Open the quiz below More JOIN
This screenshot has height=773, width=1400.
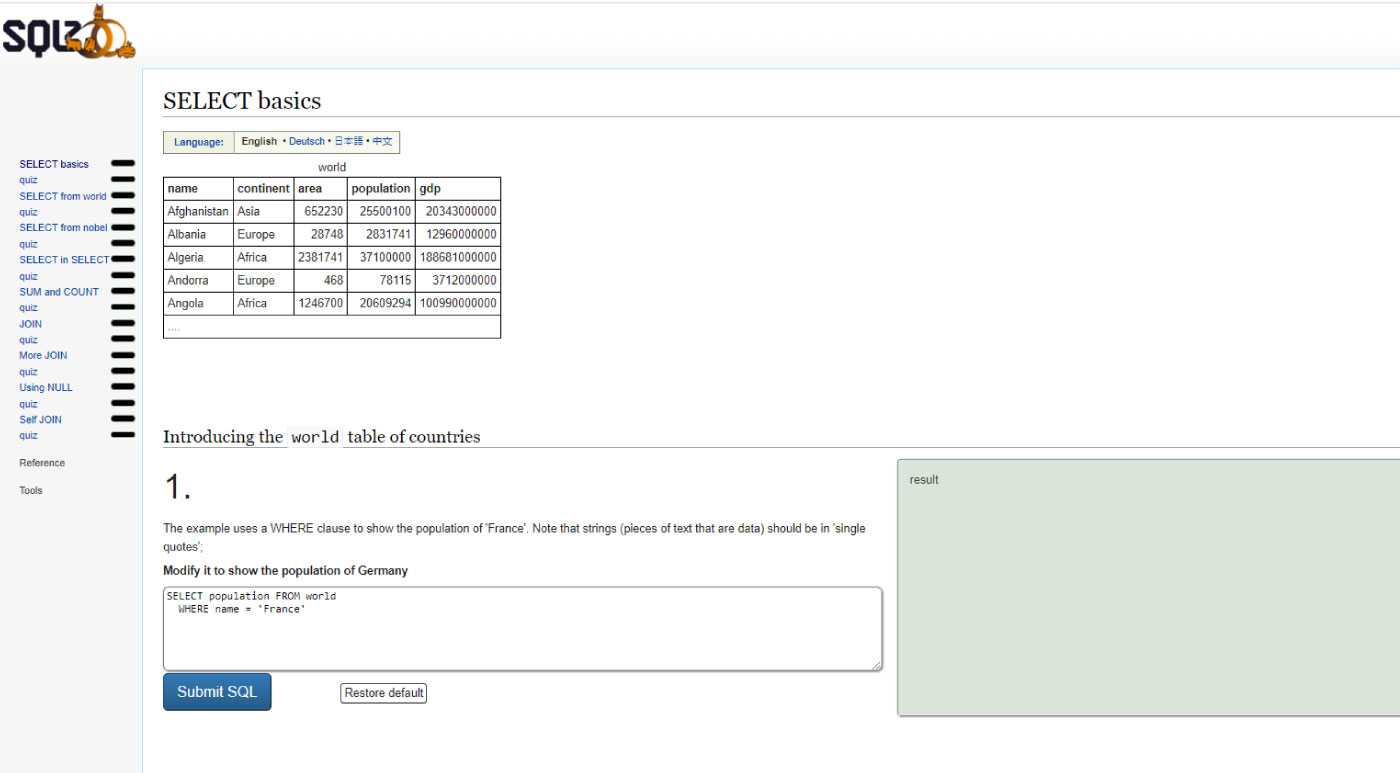[27, 371]
